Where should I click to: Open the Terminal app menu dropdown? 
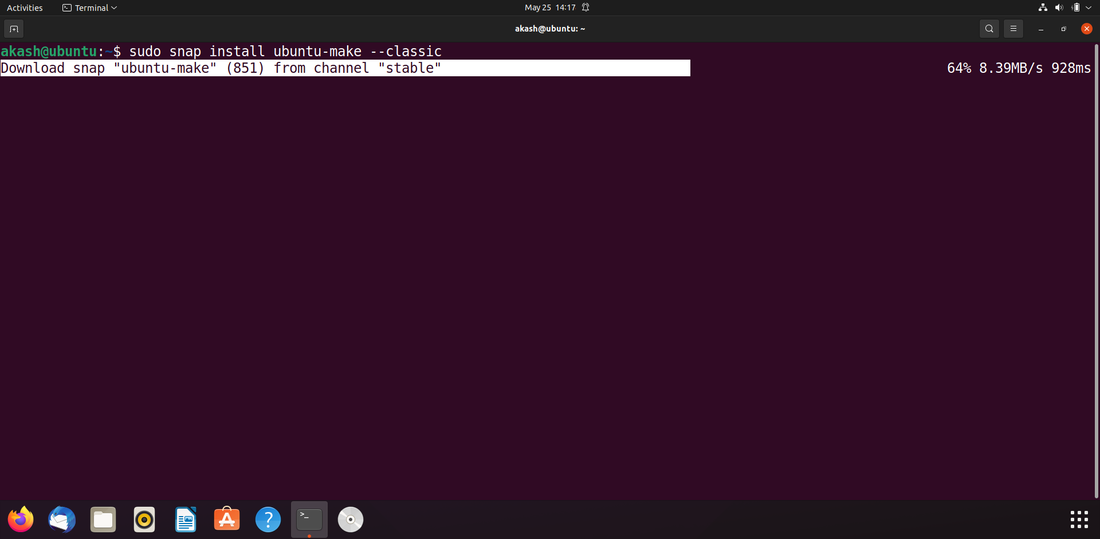pos(89,8)
